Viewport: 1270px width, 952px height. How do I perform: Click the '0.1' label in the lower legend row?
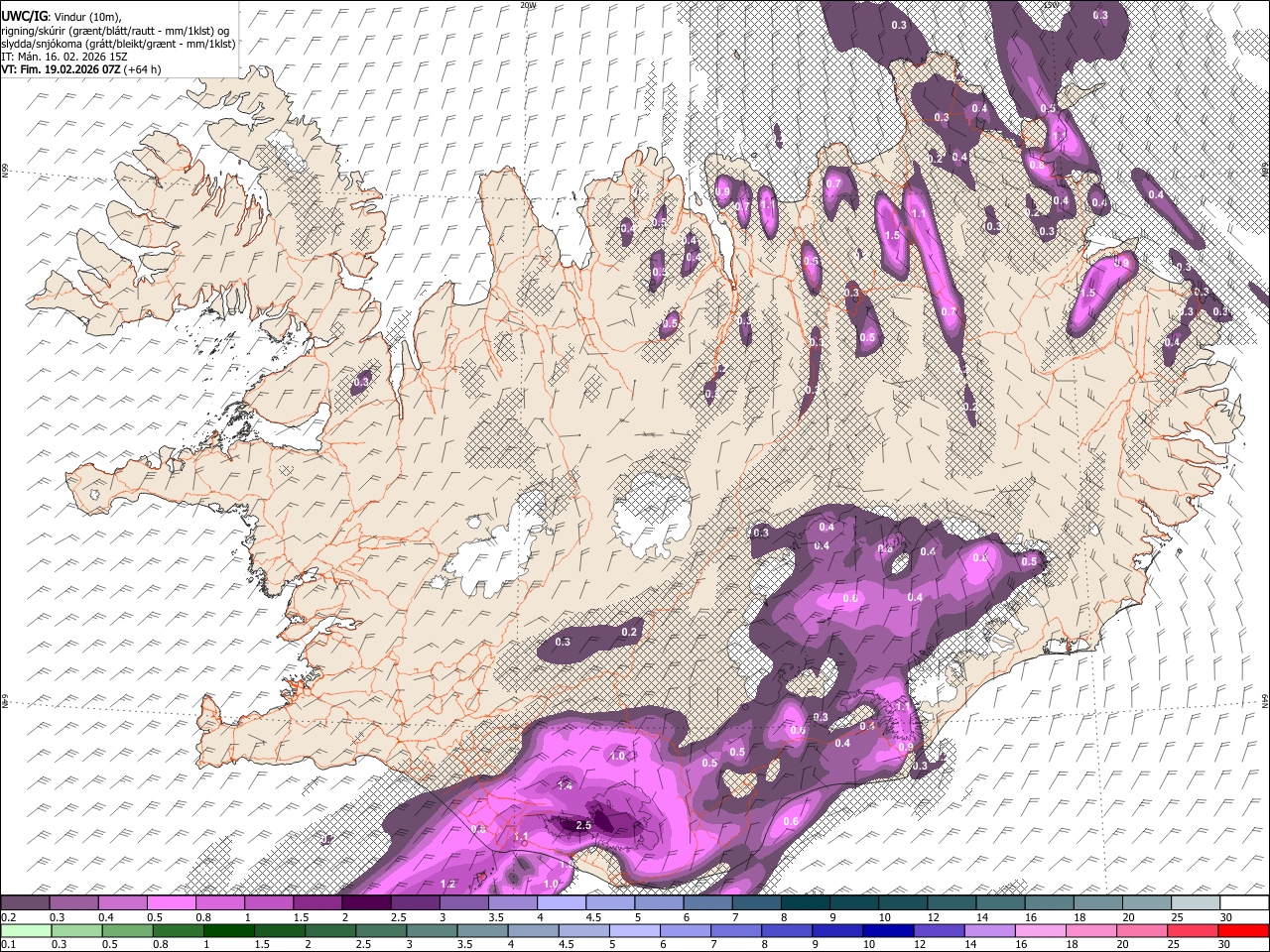pos(8,945)
